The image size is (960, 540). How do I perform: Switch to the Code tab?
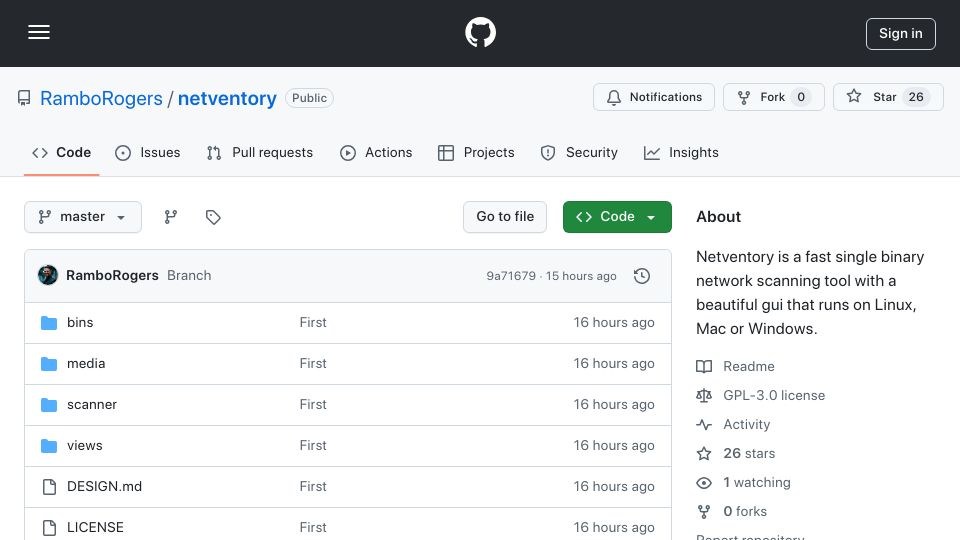click(x=61, y=152)
